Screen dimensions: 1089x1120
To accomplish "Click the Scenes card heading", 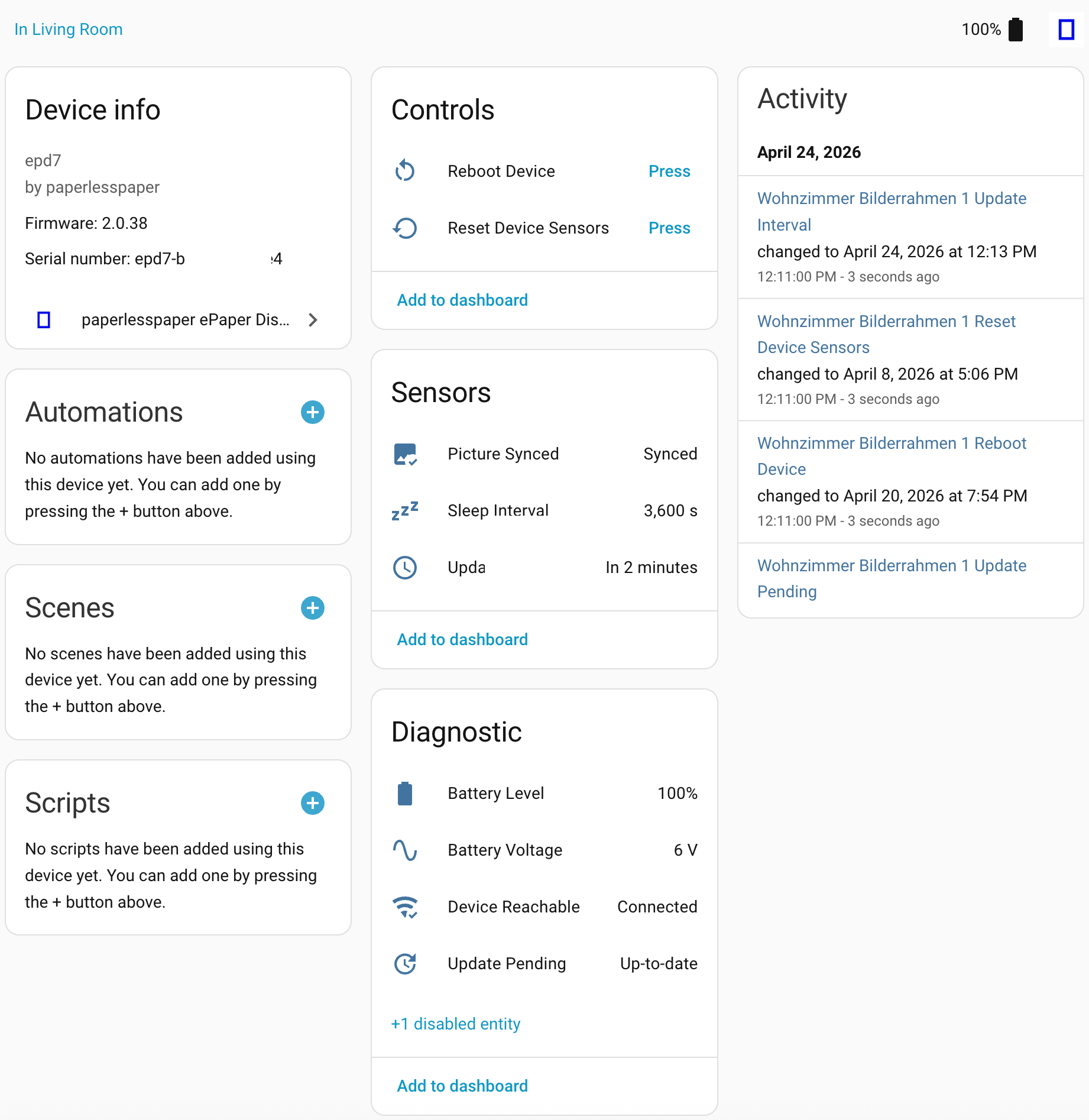I will click(x=70, y=608).
